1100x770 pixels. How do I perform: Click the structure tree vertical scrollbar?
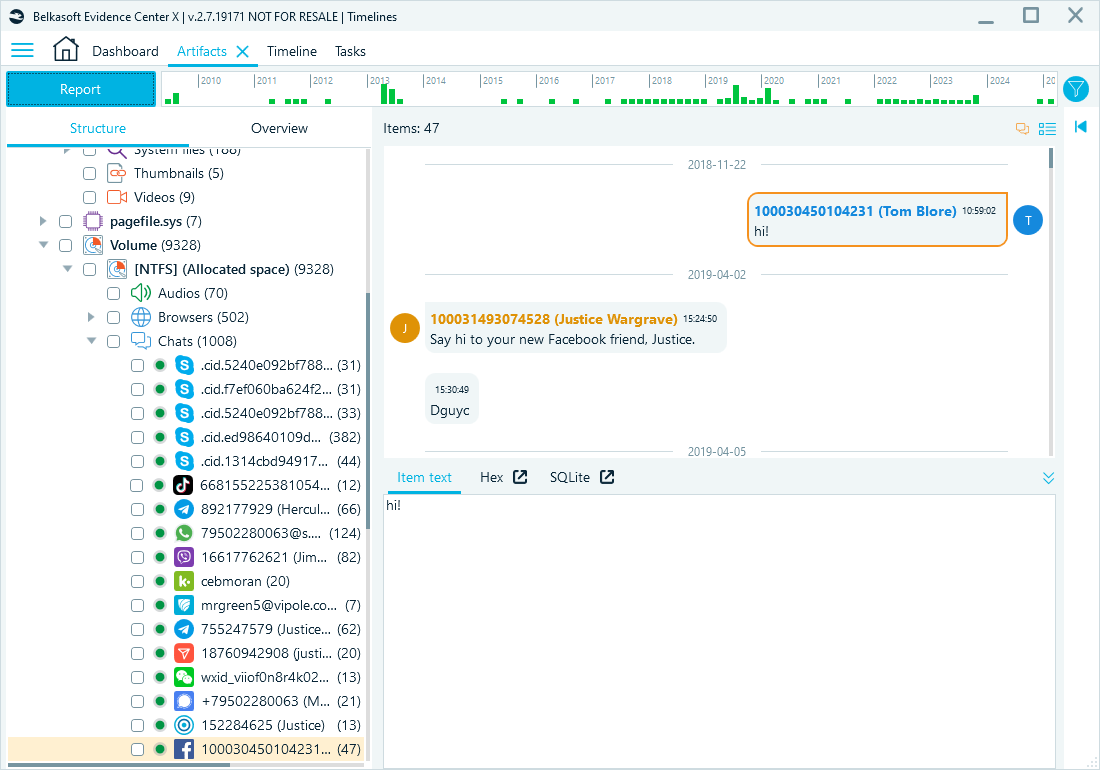click(368, 411)
